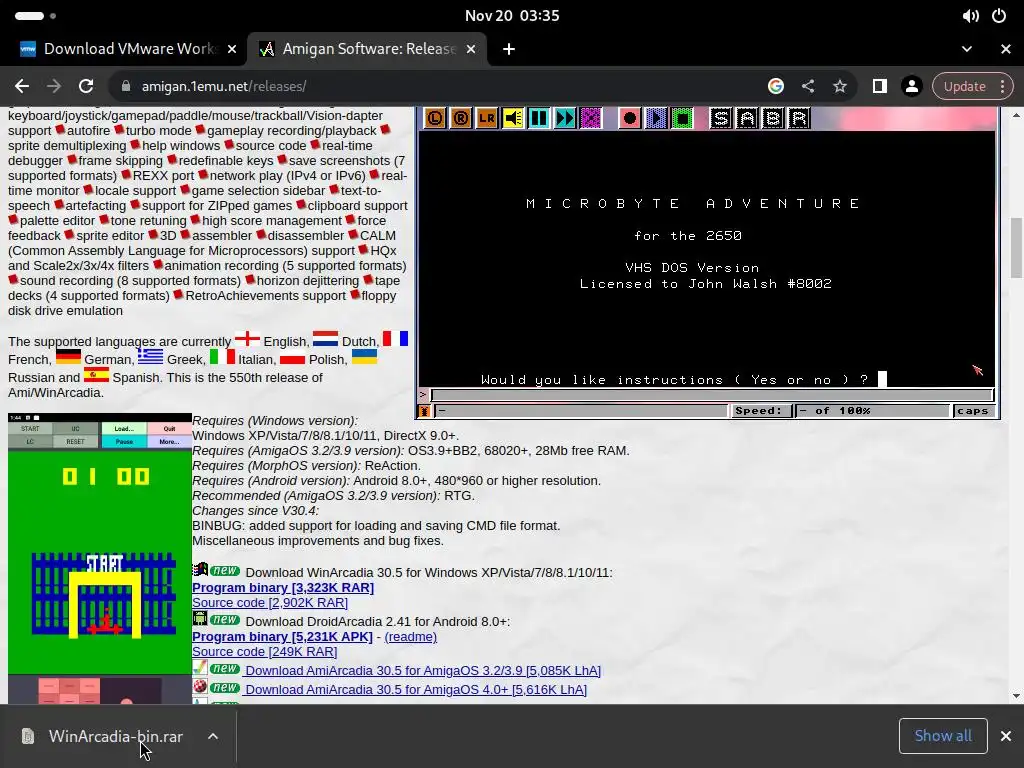The image size is (1024, 768).
Task: Click the purple dithered icon in emulator toolbar
Action: pyautogui.click(x=591, y=118)
